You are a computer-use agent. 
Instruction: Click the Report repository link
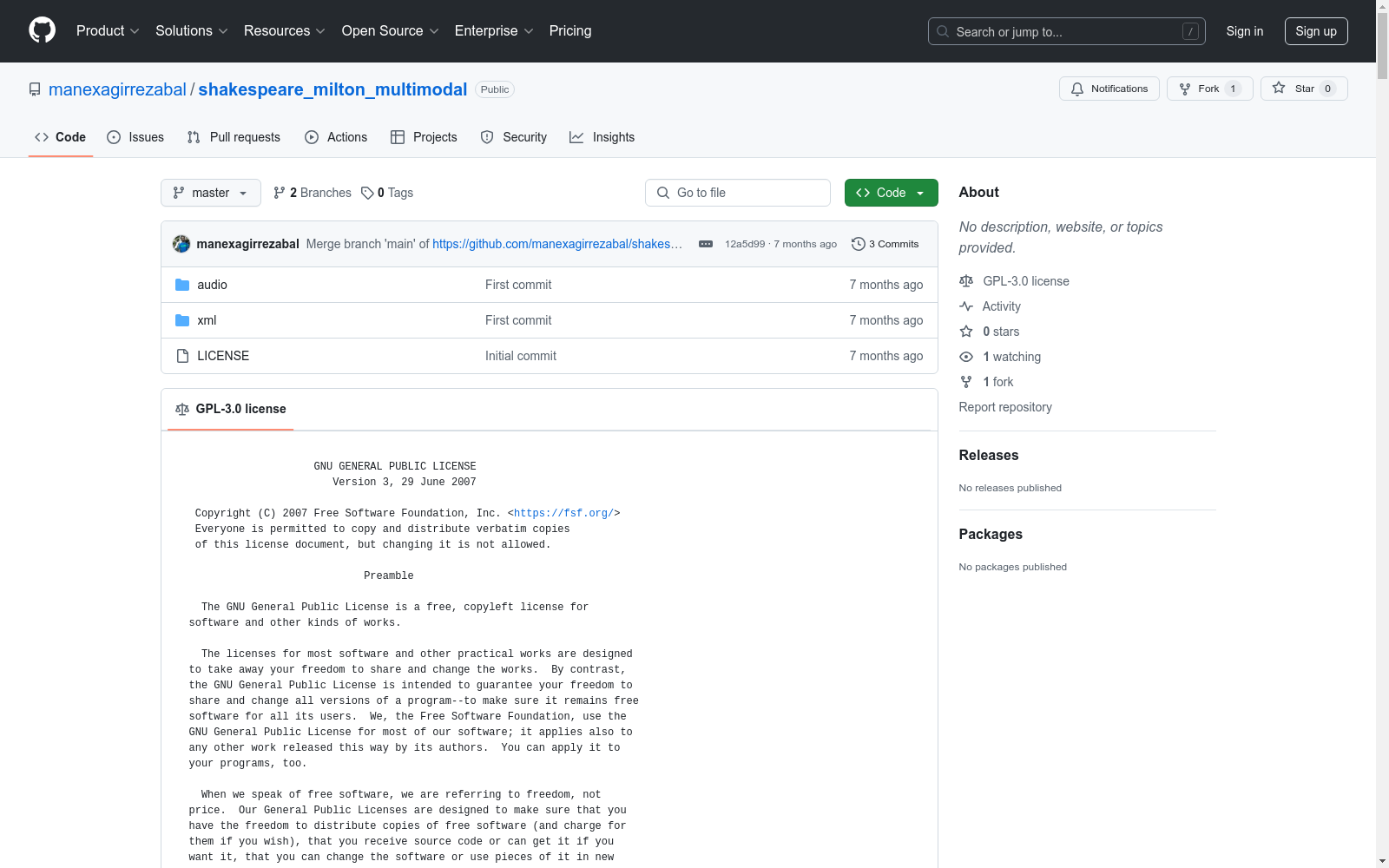tap(1005, 407)
